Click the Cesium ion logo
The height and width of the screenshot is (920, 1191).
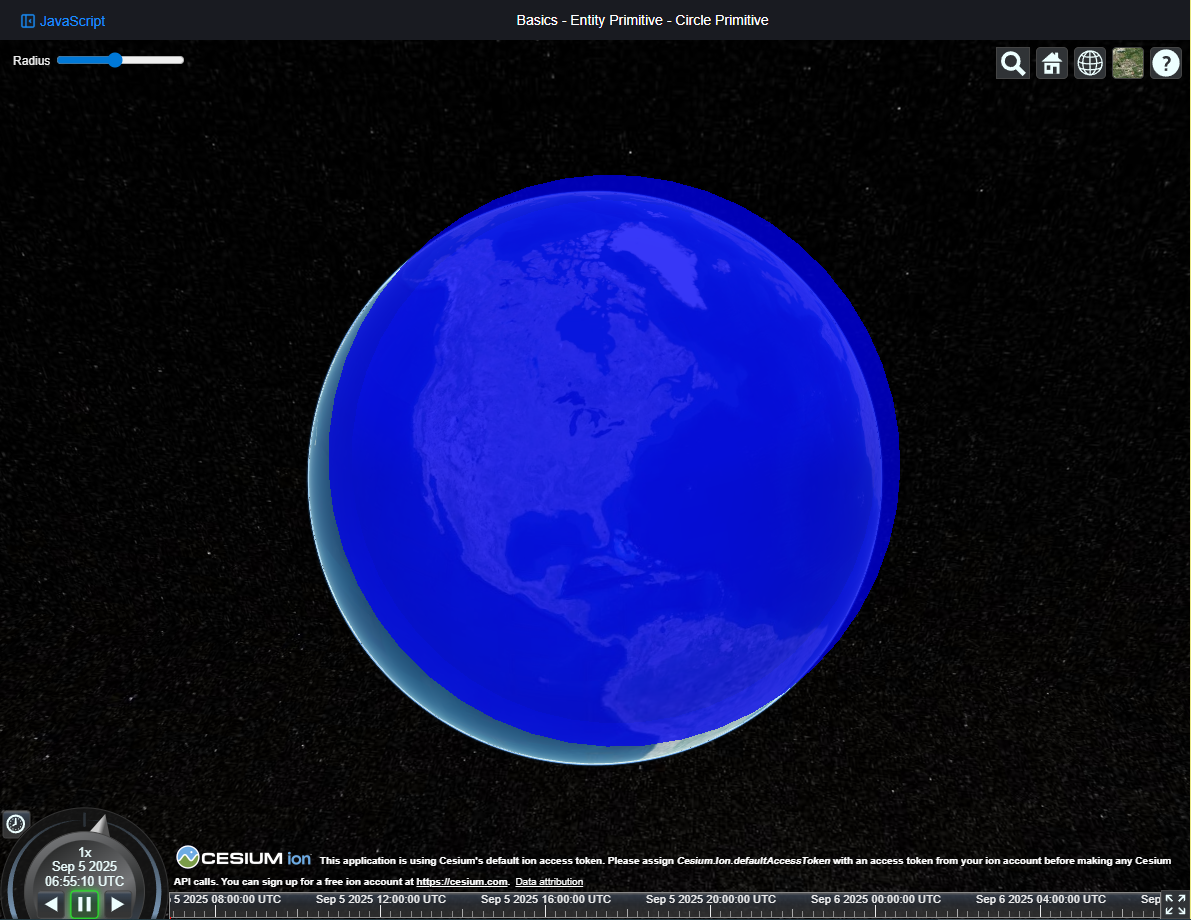click(244, 858)
